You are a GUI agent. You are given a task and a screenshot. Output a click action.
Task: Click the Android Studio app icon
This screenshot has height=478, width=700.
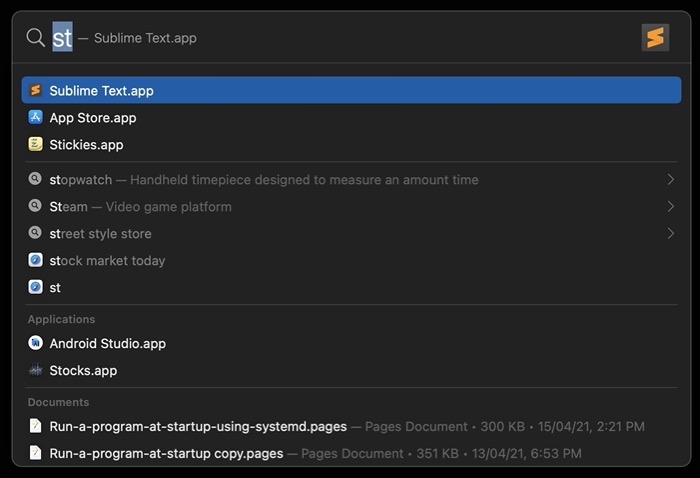[x=36, y=344]
